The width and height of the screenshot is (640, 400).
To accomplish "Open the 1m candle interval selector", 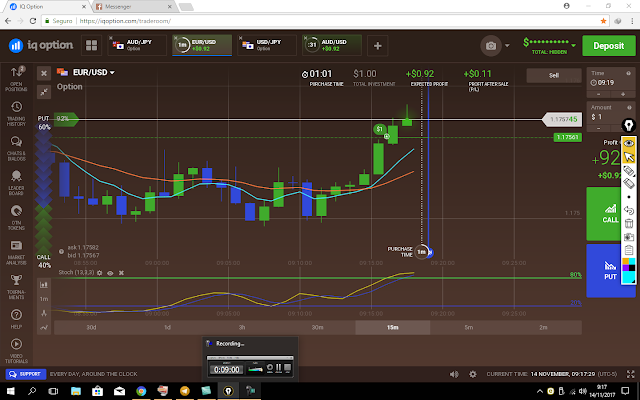I will tap(44, 299).
